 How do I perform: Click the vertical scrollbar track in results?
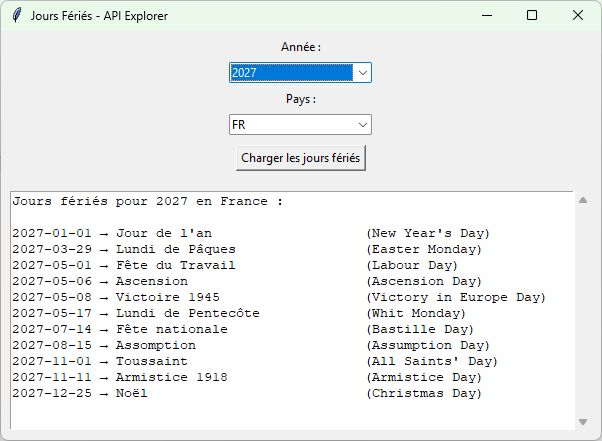[x=583, y=310]
